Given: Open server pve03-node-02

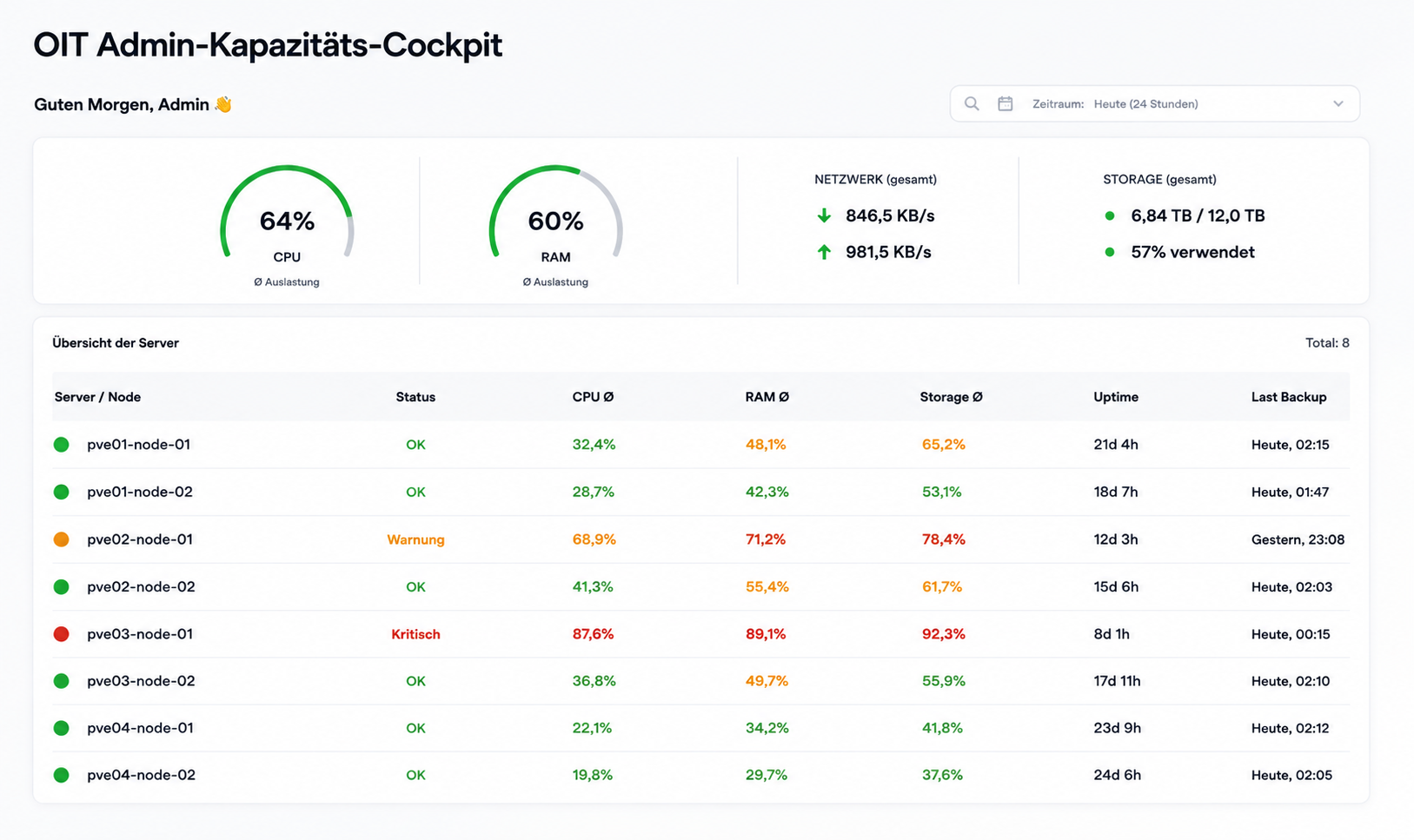Looking at the screenshot, I should (141, 681).
